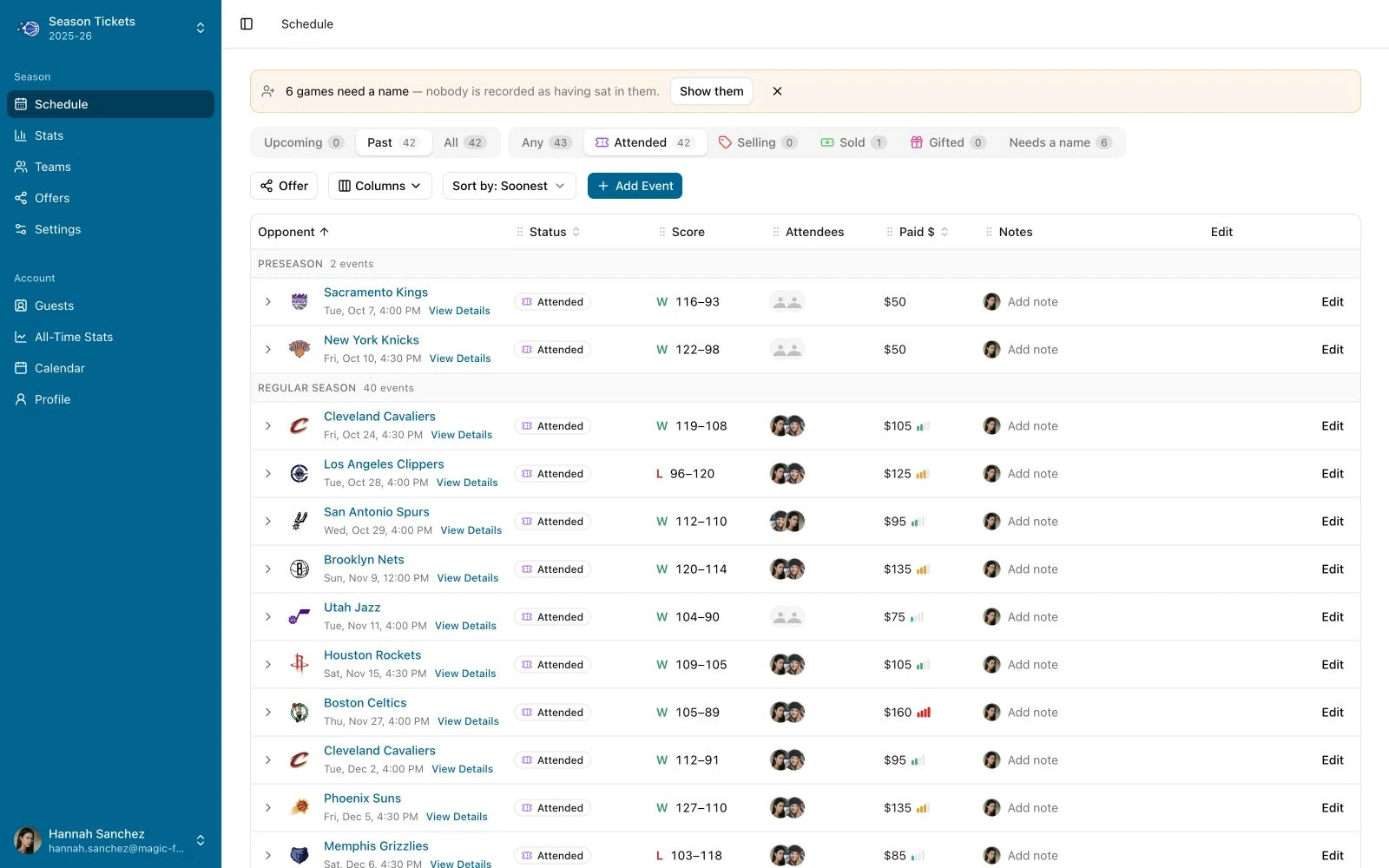Click Edit for the New York Knicks game
Screen dimensions: 1389x868
[1333, 350]
